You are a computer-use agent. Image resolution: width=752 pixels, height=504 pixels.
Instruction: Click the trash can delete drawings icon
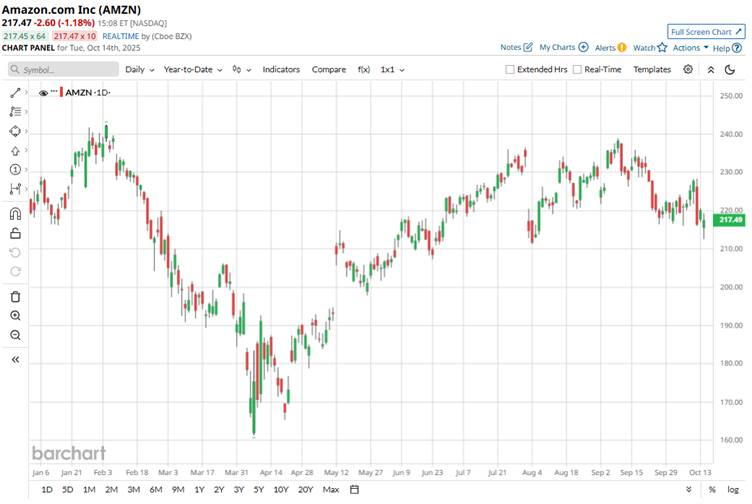point(15,297)
